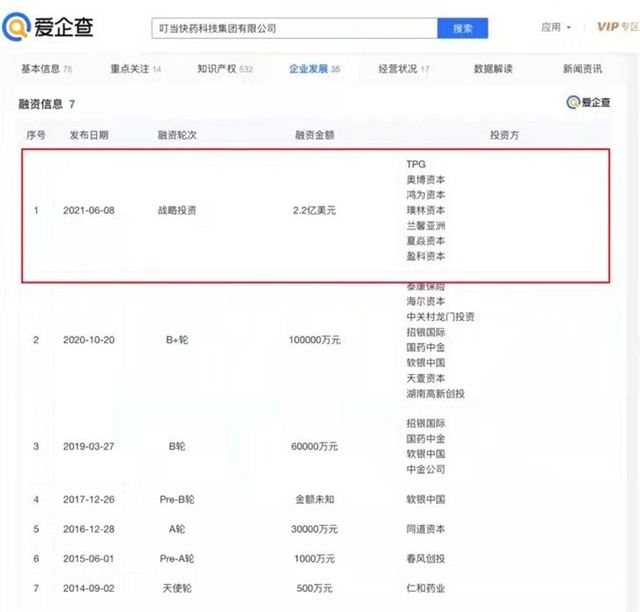This screenshot has height=612, width=640.
Task: Click the Pre-B轮 round cell
Action: (x=177, y=499)
